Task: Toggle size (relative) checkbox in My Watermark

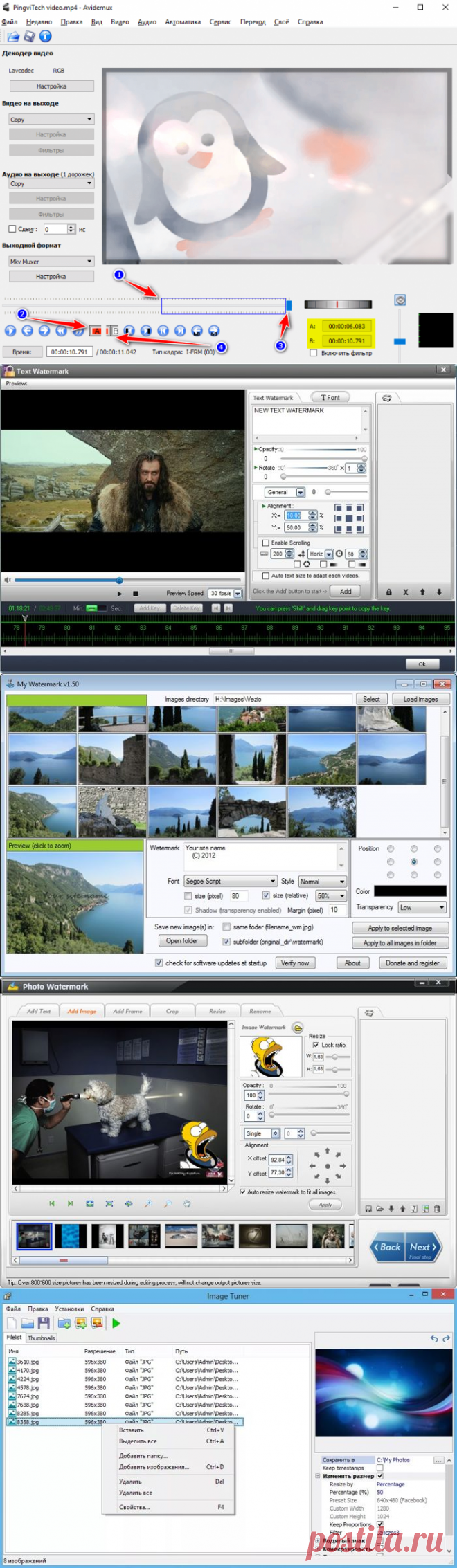Action: click(266, 895)
